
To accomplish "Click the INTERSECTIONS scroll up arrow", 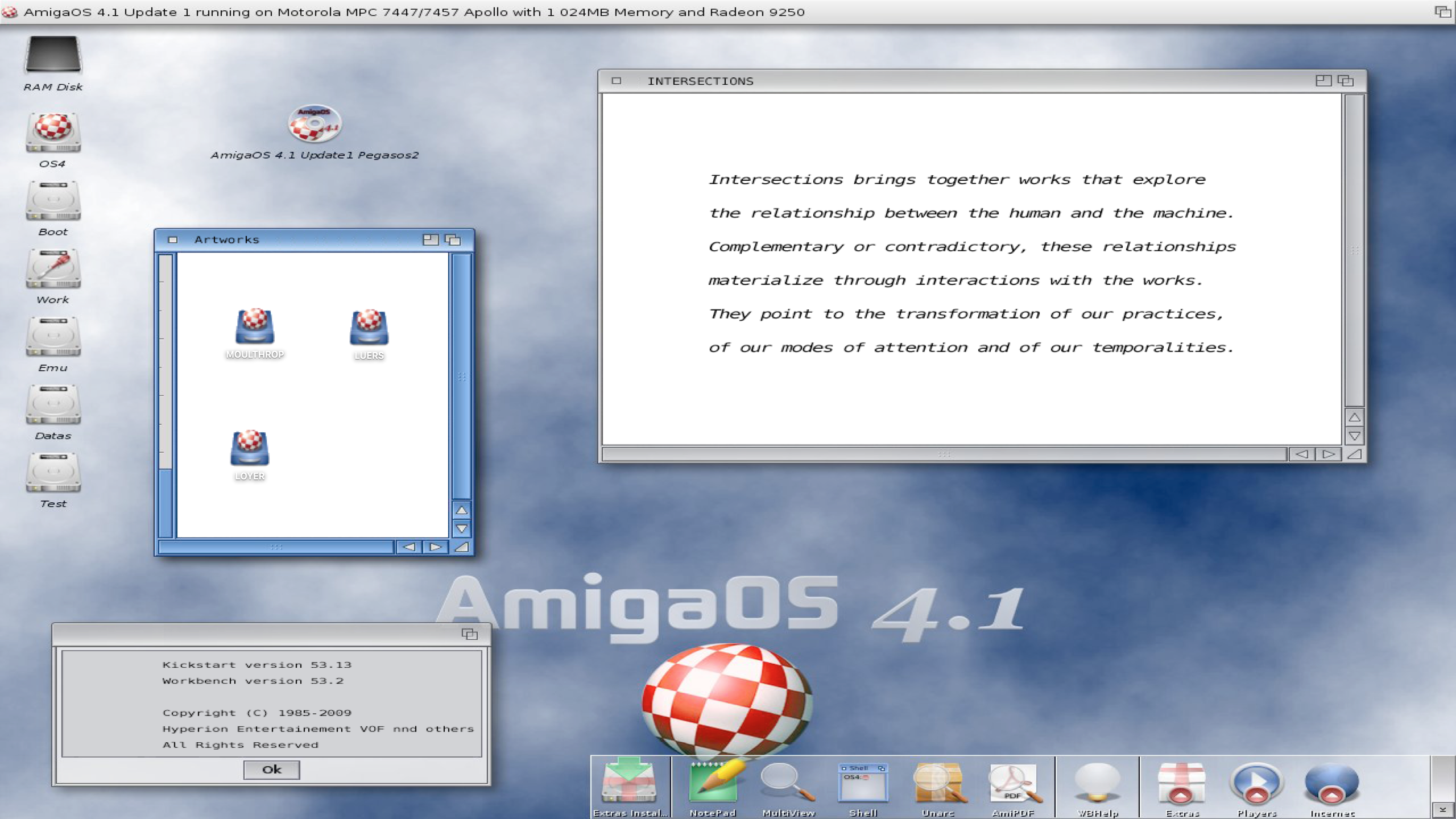I will 1355,417.
